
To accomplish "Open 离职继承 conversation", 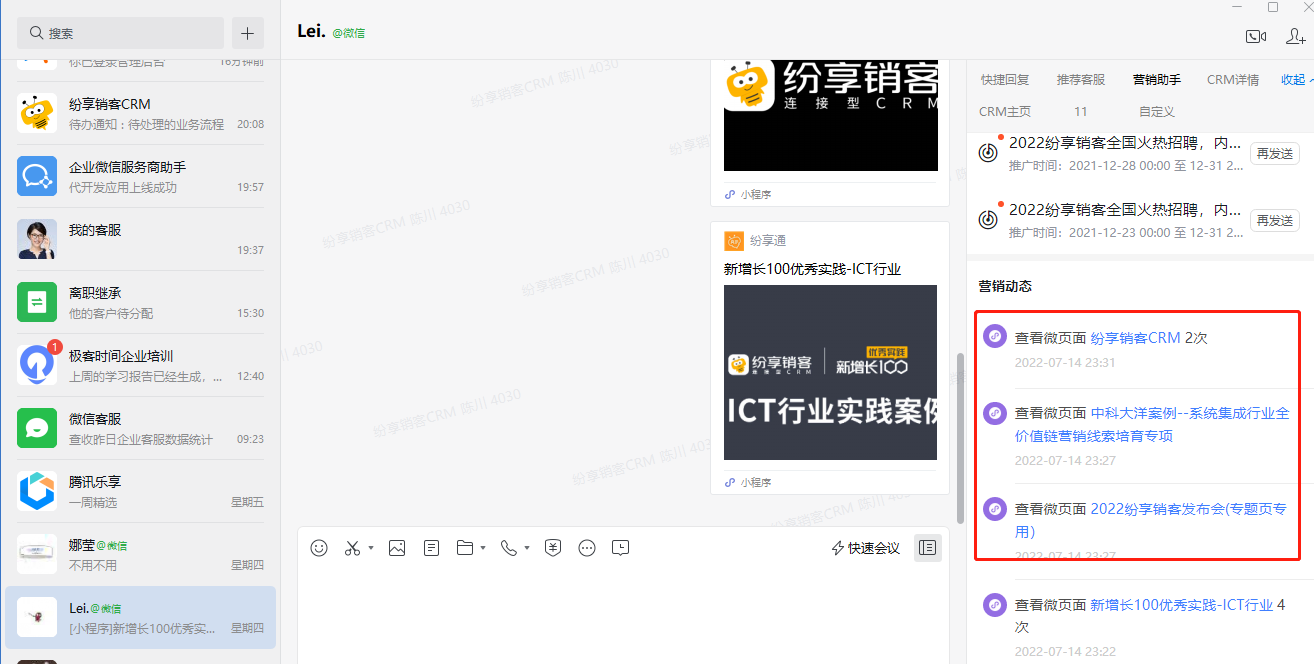I will coord(141,302).
